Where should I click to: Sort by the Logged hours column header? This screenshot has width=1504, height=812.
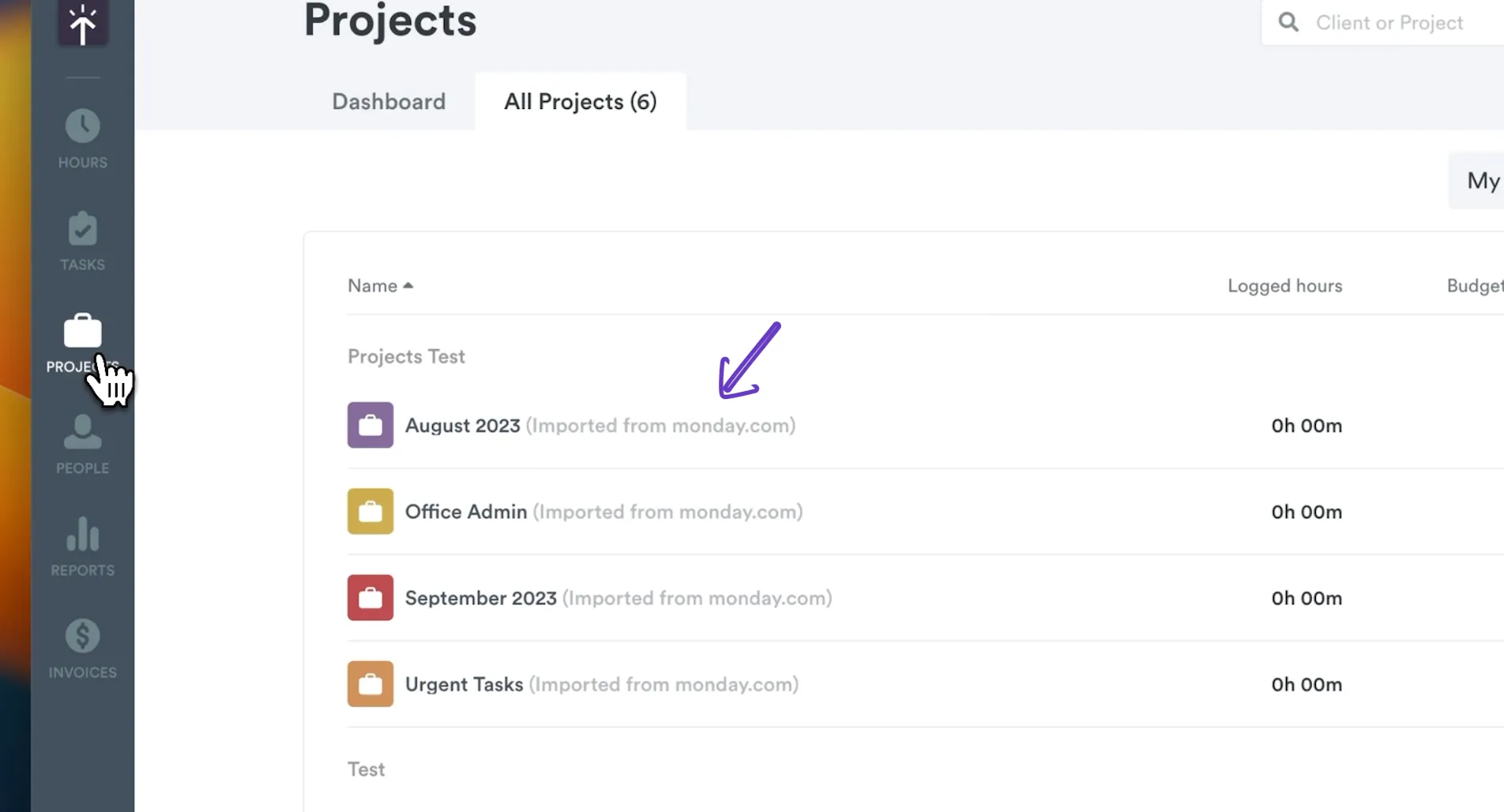[1284, 286]
